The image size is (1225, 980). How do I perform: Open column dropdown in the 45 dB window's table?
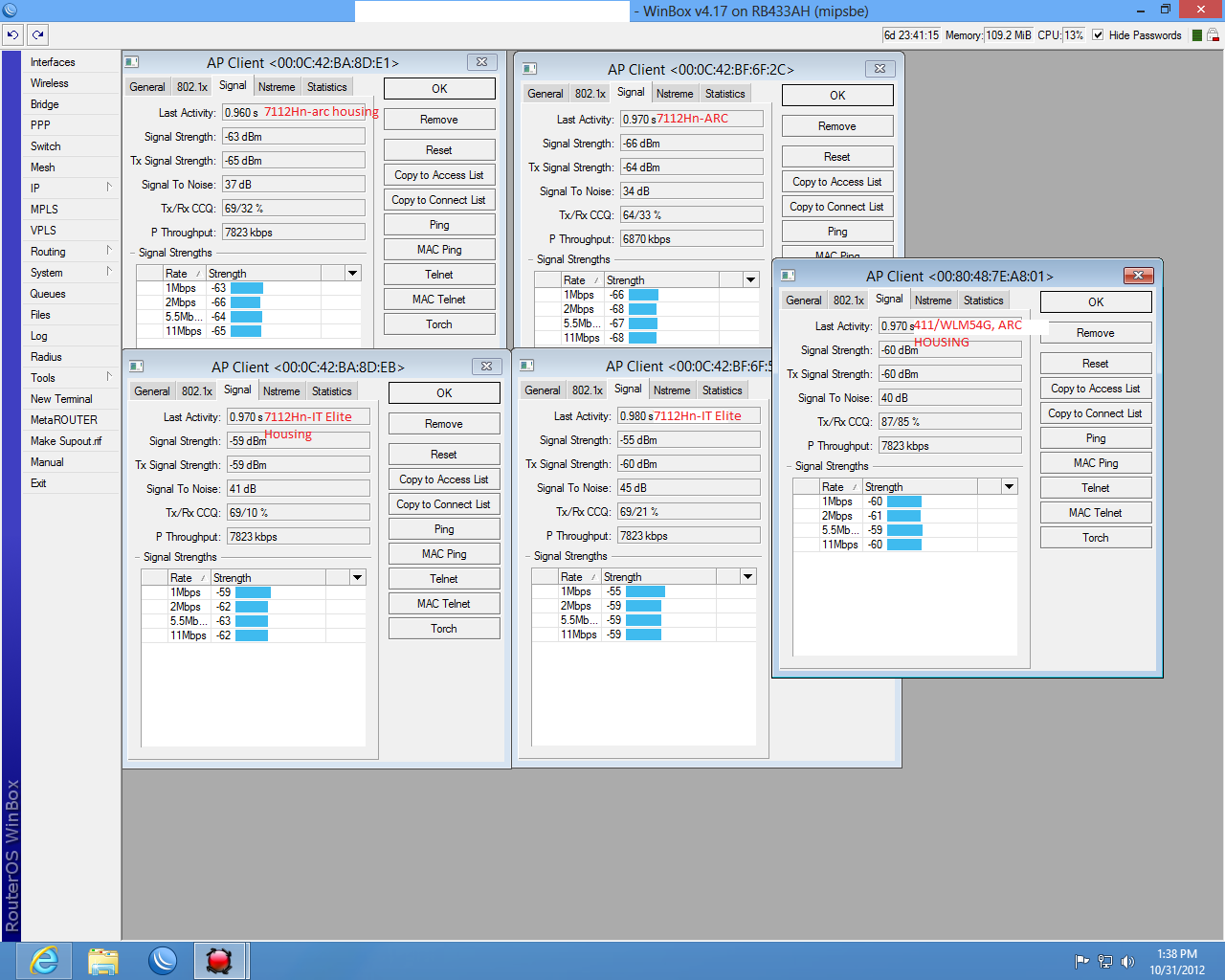tap(748, 577)
